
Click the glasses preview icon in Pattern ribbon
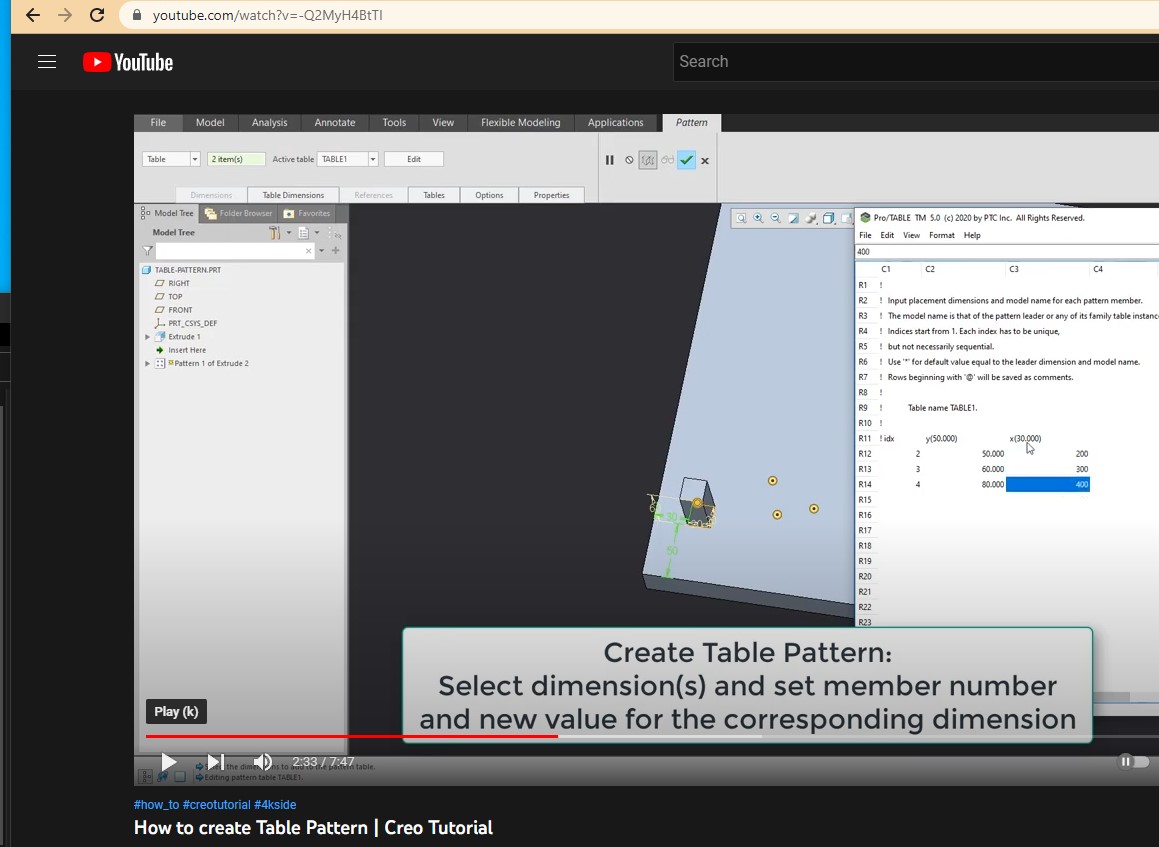(667, 160)
